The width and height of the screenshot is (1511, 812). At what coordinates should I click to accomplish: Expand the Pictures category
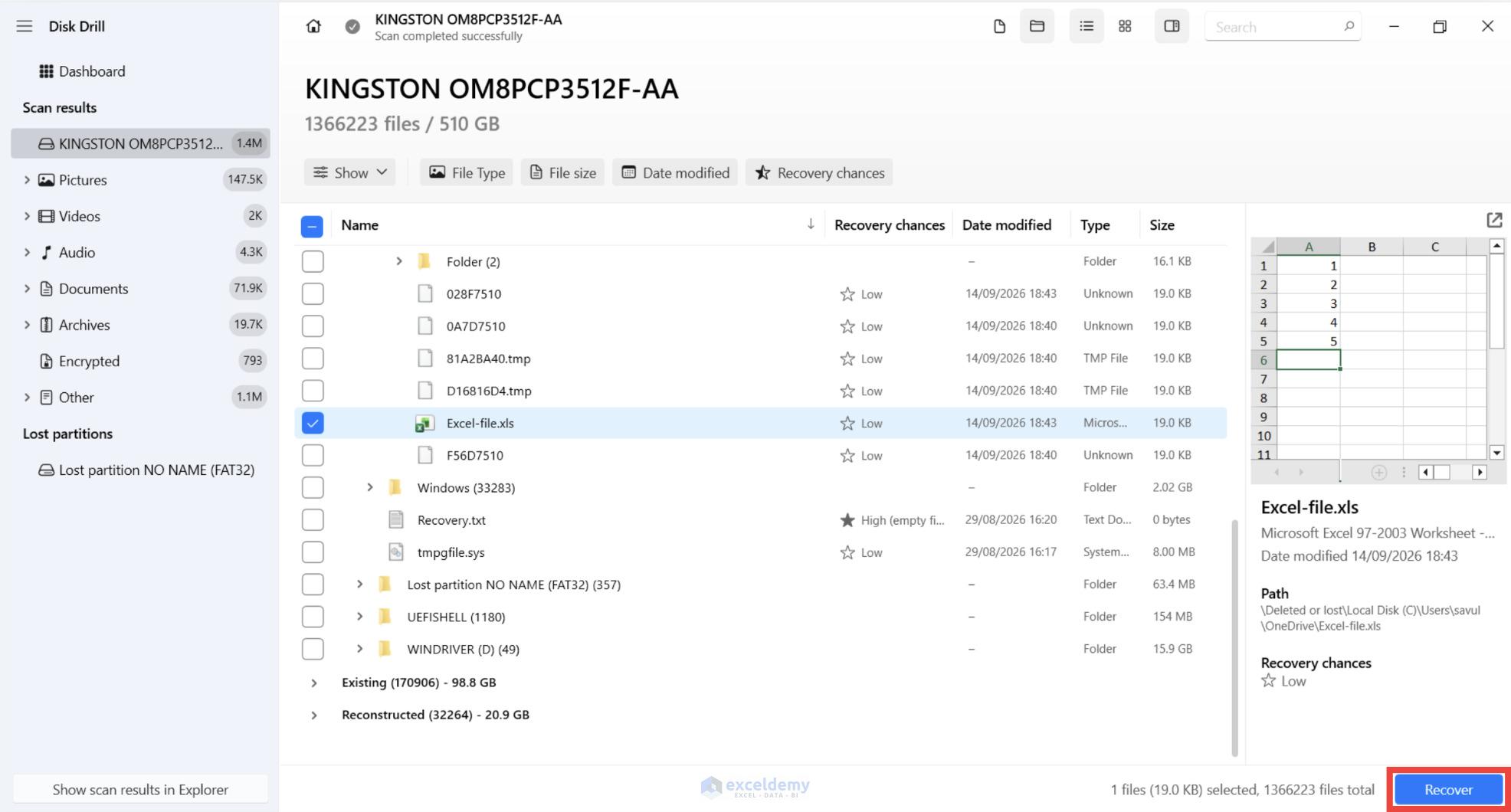[27, 180]
